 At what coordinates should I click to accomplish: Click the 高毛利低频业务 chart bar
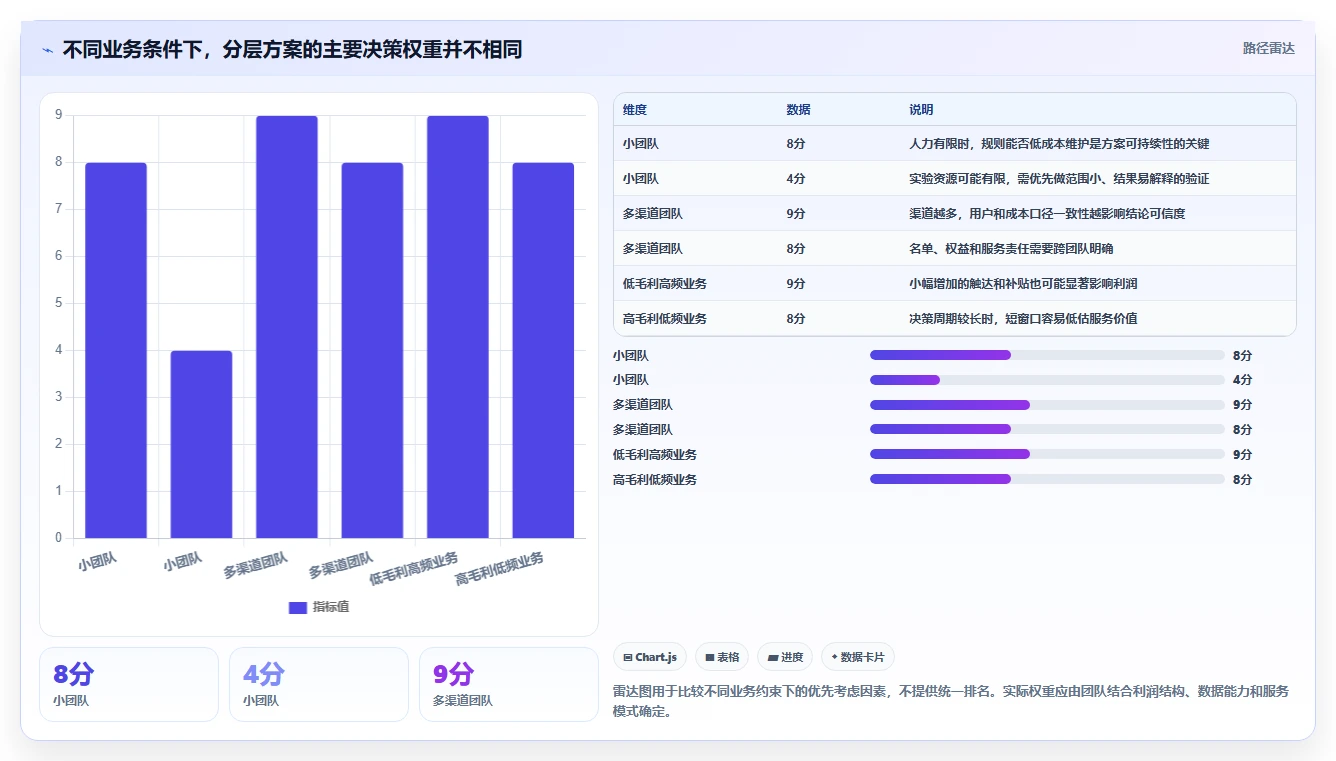(x=543, y=350)
